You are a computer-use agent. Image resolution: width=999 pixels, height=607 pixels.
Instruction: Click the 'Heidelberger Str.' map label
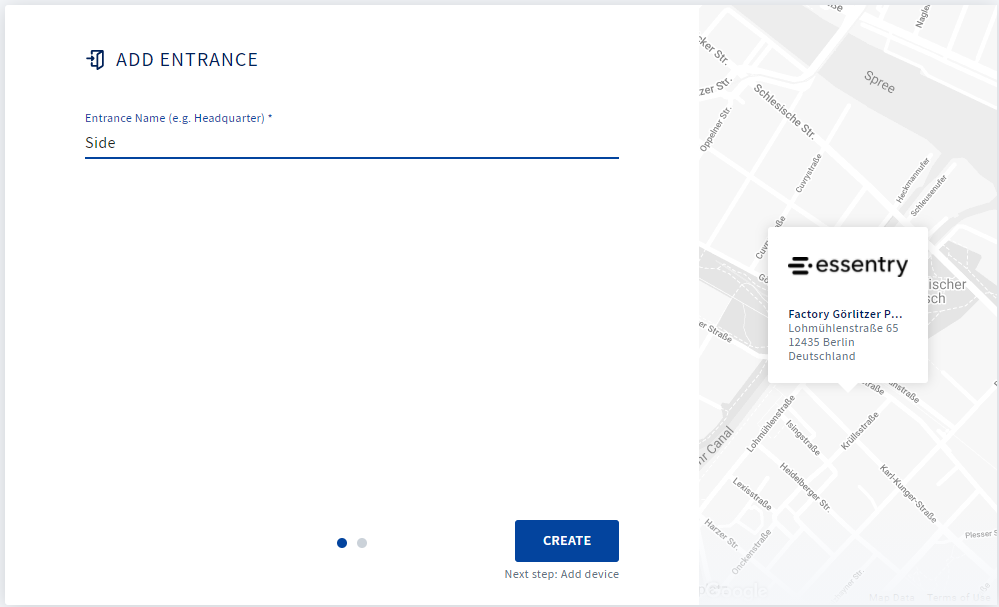point(805,487)
